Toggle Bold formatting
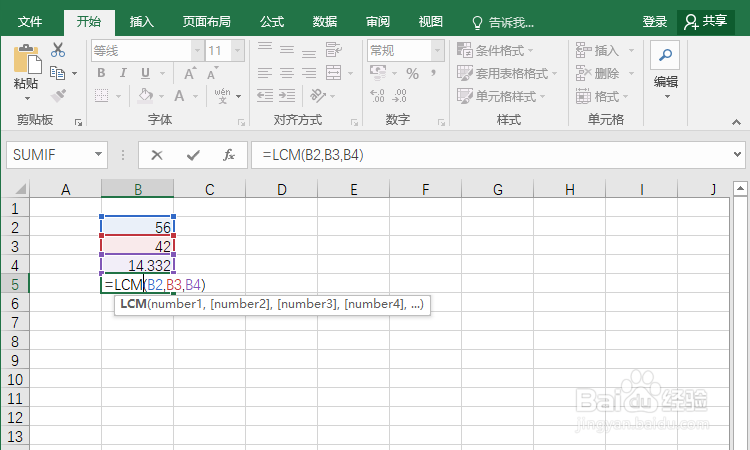This screenshot has height=450, width=750. click(x=101, y=73)
